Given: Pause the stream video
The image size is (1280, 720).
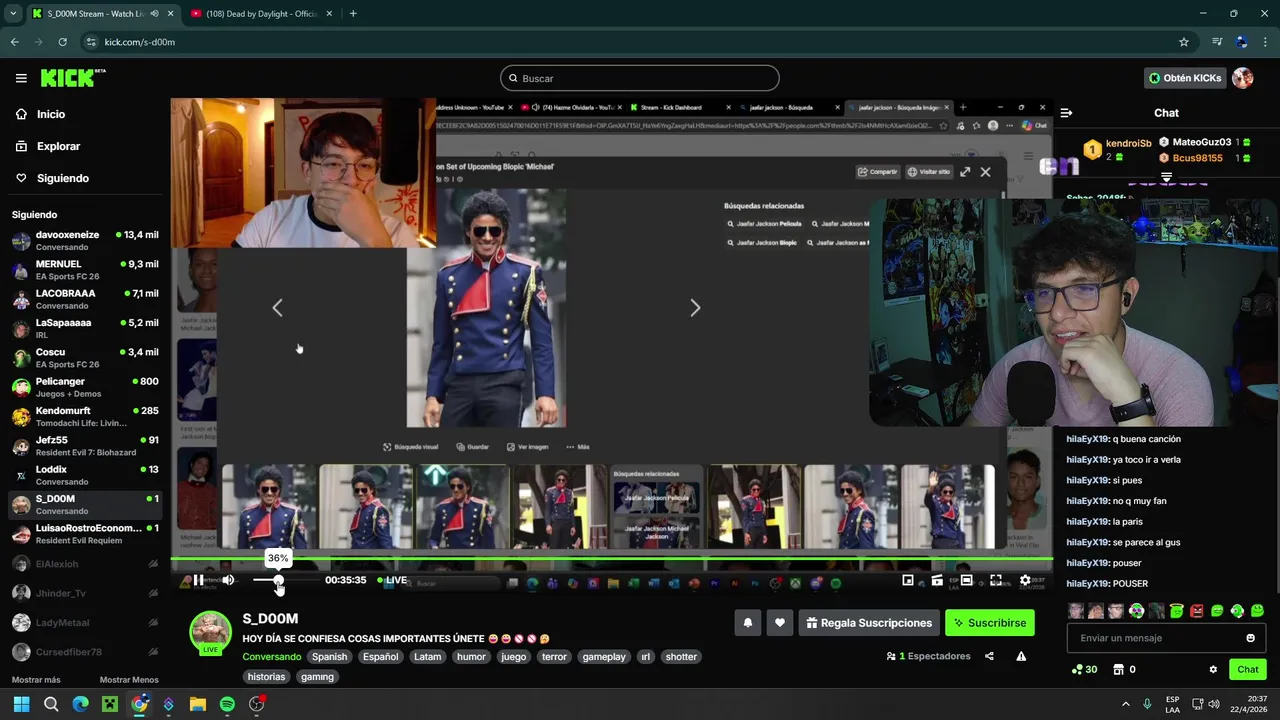Looking at the screenshot, I should click(x=198, y=580).
